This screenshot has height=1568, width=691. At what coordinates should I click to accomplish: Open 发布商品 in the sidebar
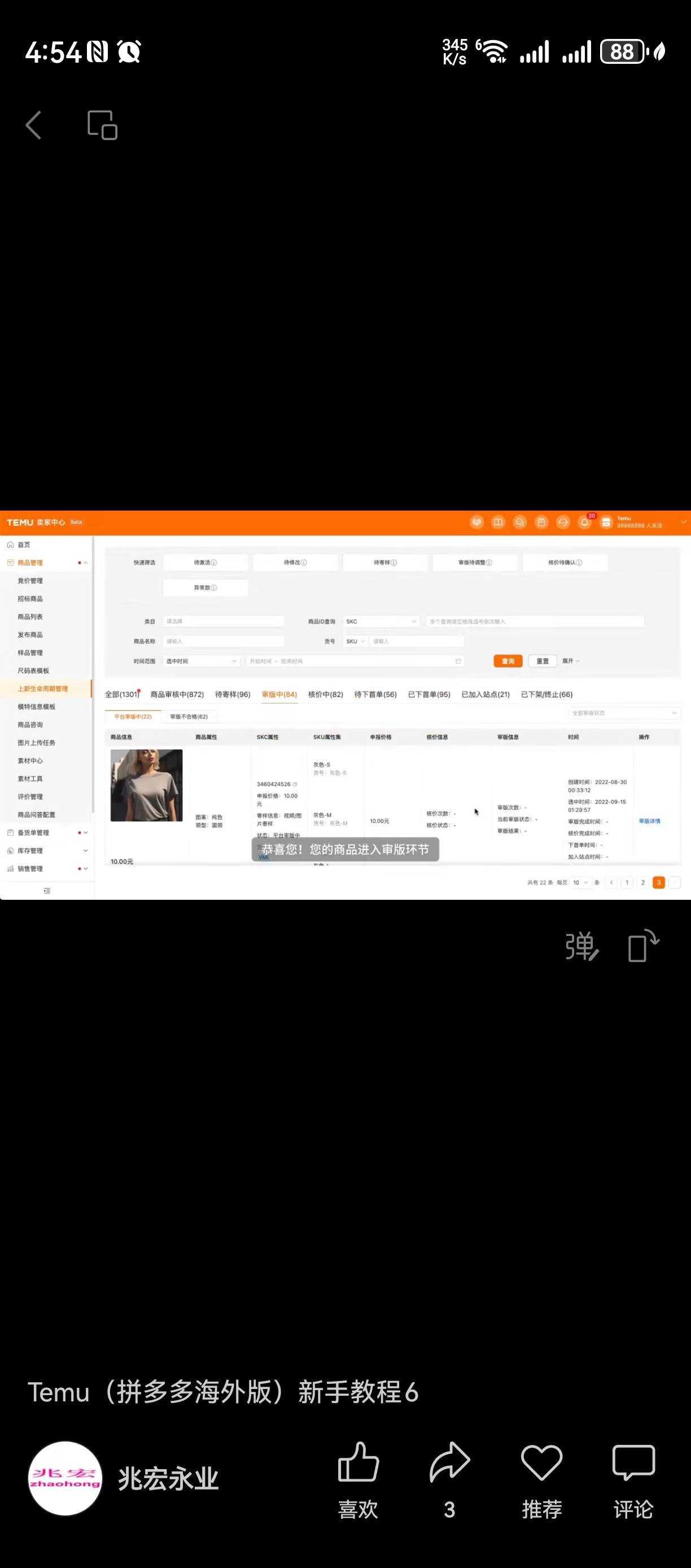(30, 635)
